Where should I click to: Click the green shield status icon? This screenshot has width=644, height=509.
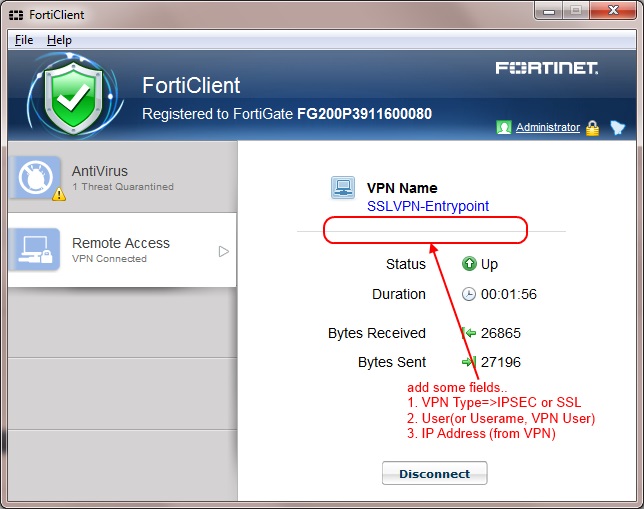click(61, 98)
